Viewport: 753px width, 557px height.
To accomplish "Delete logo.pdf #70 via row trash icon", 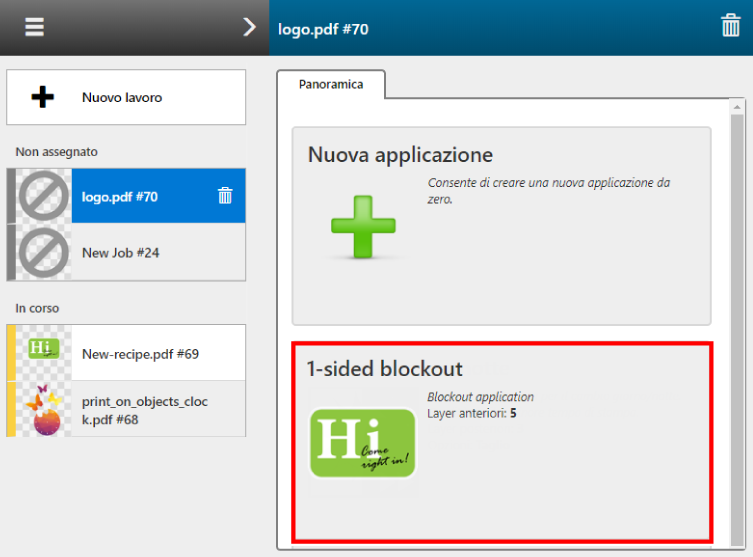I will click(225, 195).
